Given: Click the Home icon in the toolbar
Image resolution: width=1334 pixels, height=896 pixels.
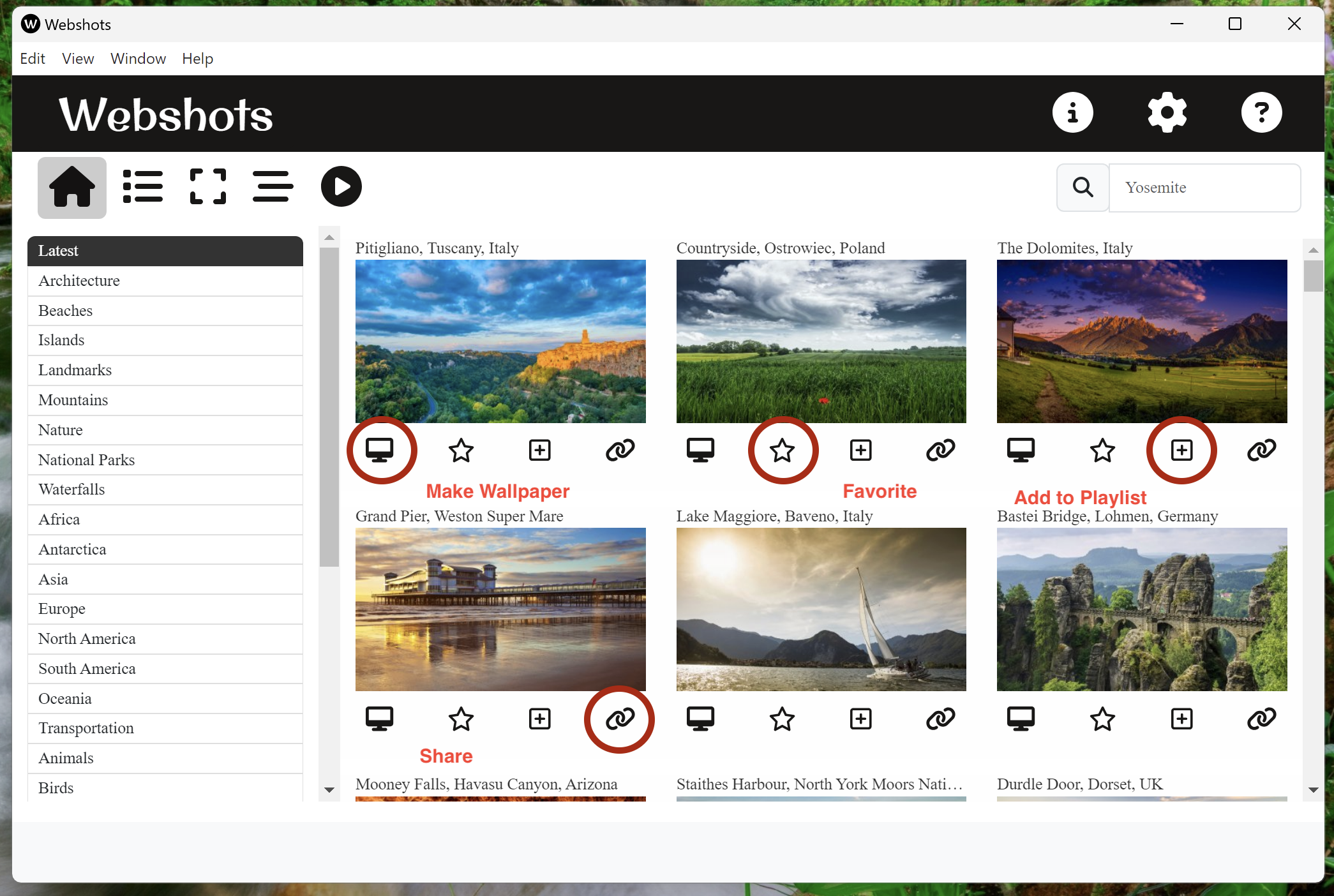Looking at the screenshot, I should click(x=71, y=187).
